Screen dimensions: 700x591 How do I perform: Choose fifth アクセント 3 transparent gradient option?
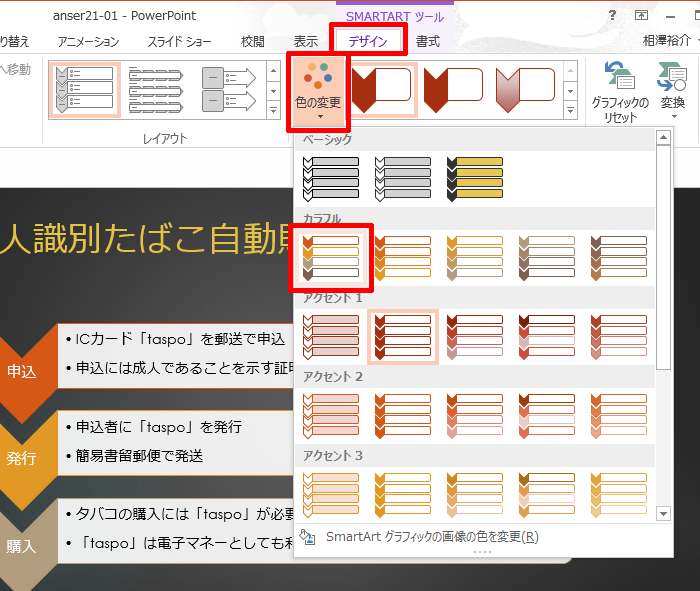618,495
